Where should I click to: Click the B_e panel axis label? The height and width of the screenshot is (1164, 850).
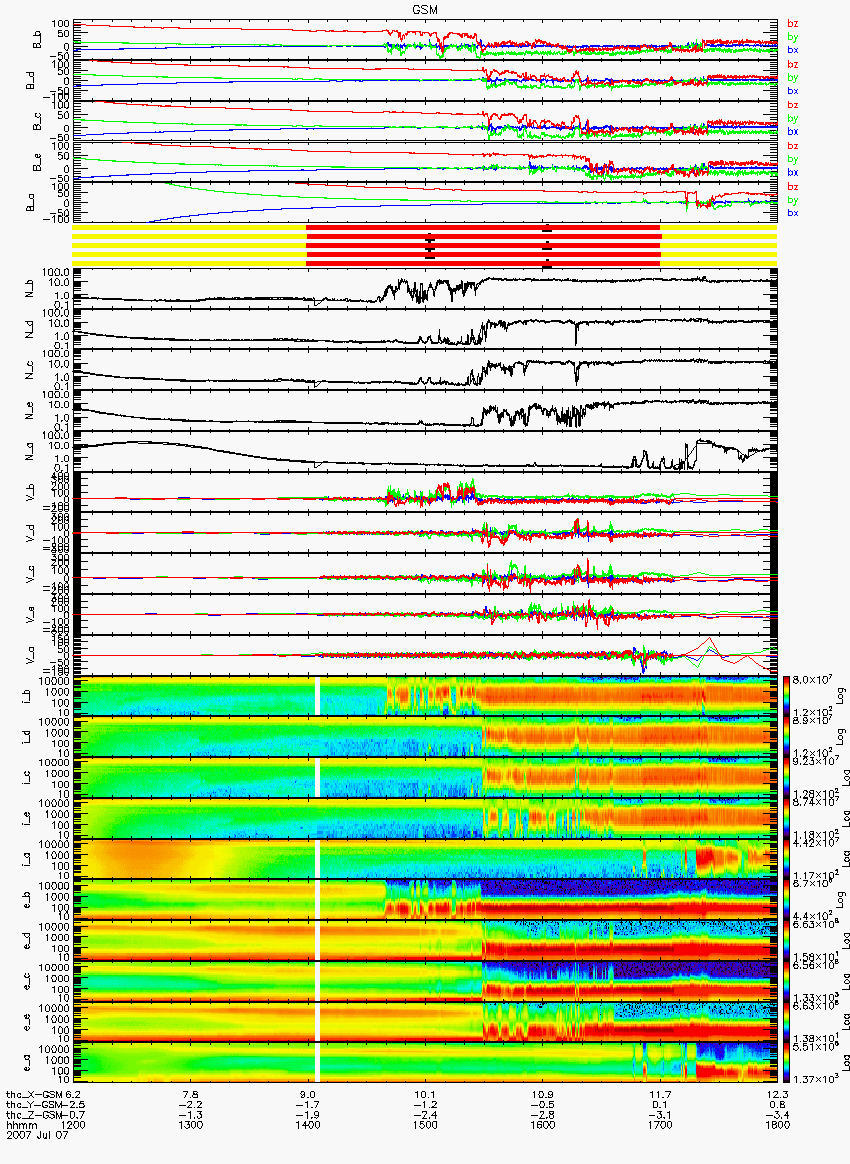pyautogui.click(x=37, y=163)
